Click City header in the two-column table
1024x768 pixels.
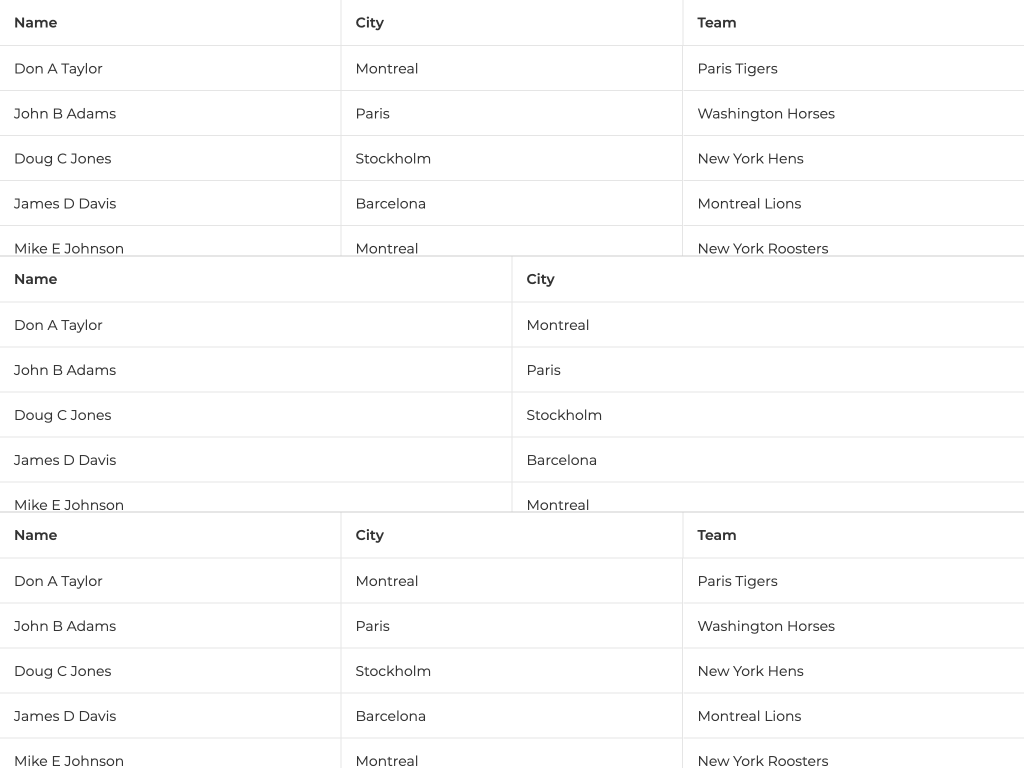click(541, 279)
